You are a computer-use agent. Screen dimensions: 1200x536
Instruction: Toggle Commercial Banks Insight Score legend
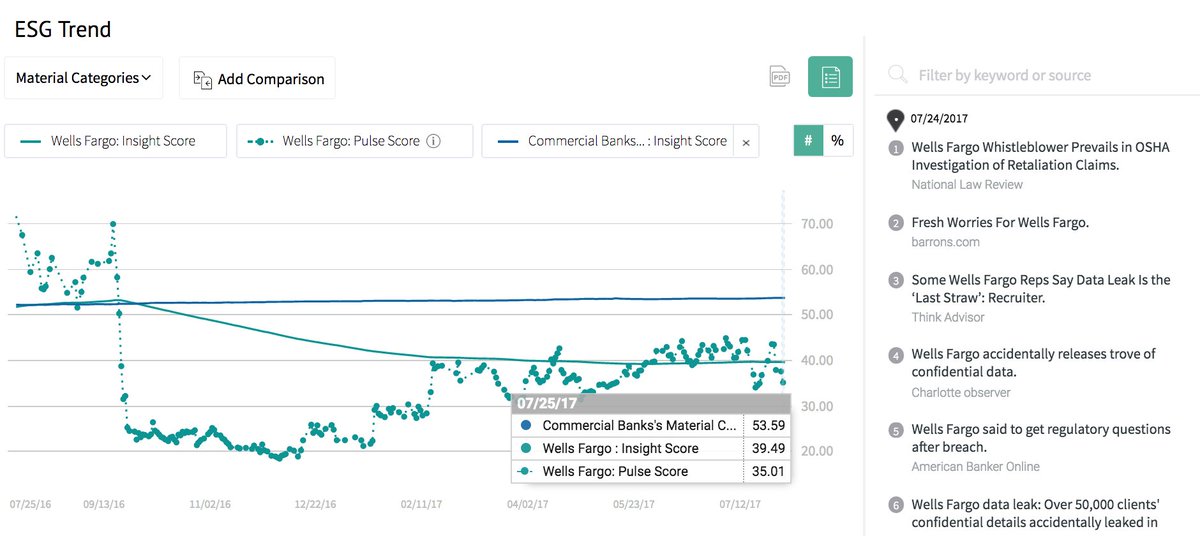click(608, 141)
